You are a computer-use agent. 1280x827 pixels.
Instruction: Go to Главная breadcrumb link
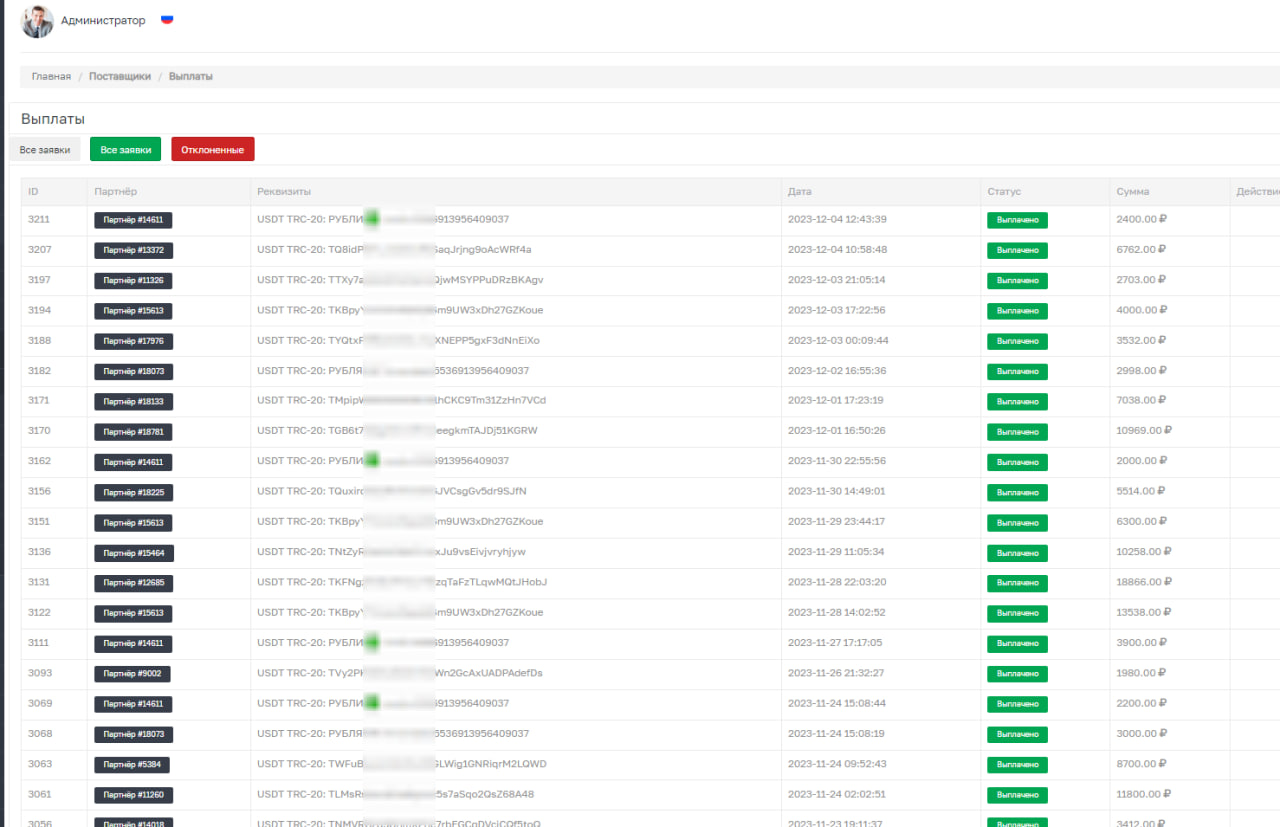point(51,77)
